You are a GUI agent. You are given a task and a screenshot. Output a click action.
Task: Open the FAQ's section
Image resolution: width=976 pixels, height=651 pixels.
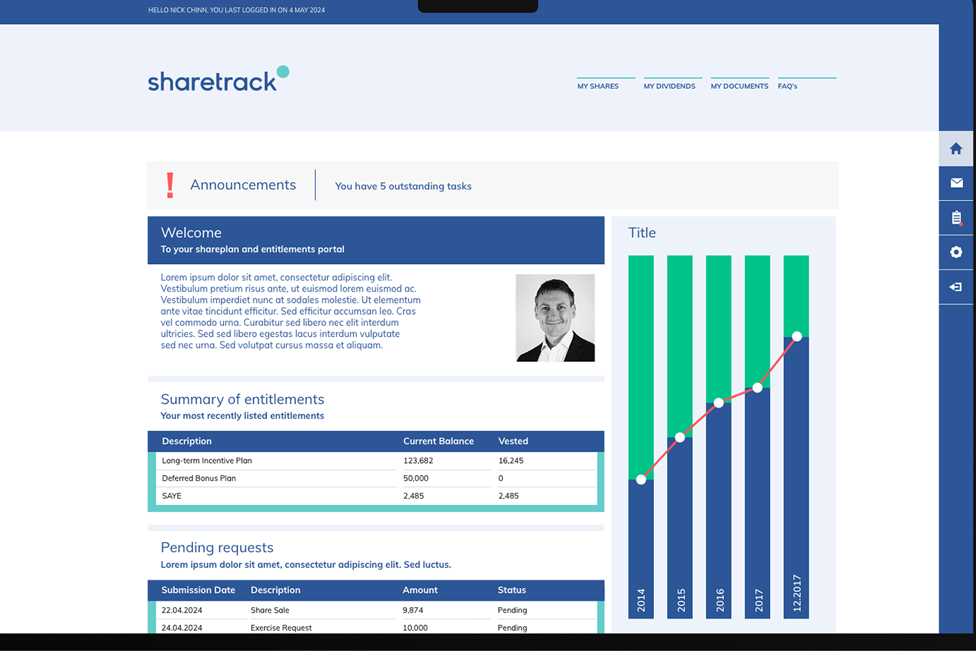[787, 86]
